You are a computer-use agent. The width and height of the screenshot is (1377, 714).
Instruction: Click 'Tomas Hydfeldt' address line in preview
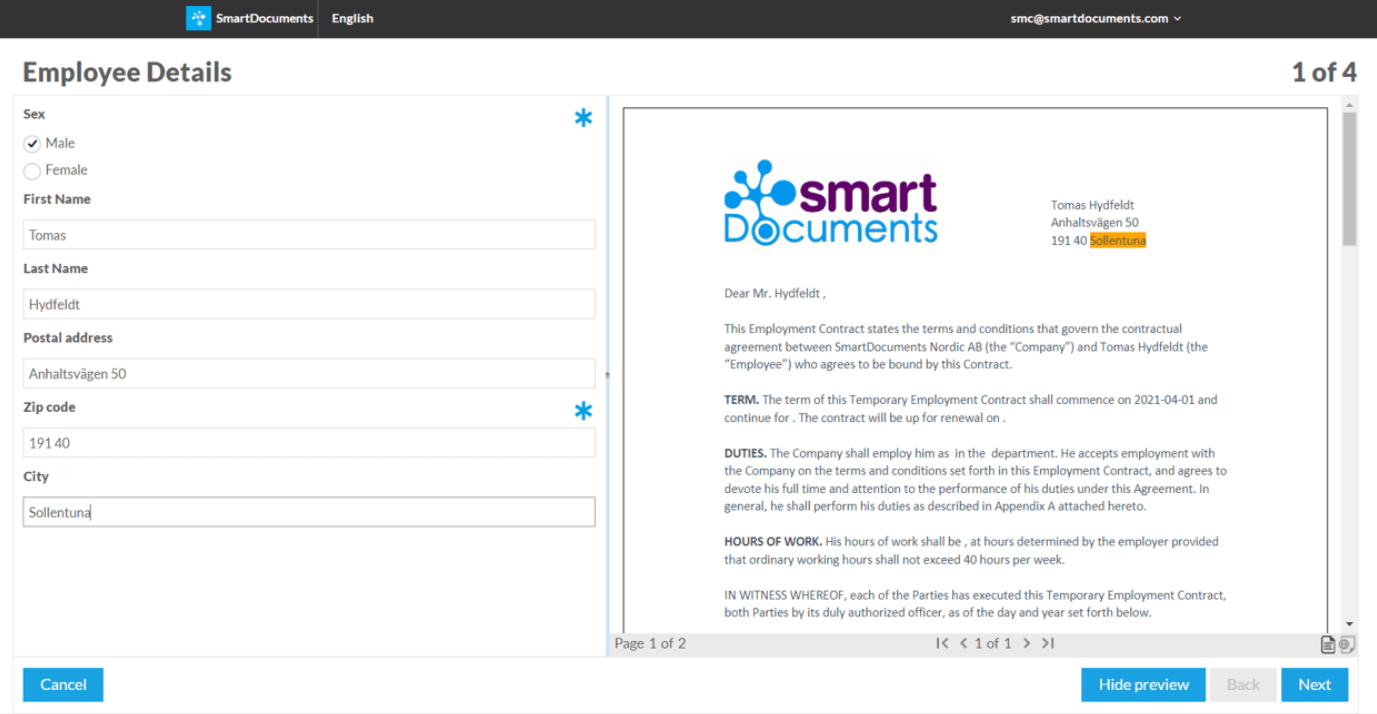[1092, 205]
